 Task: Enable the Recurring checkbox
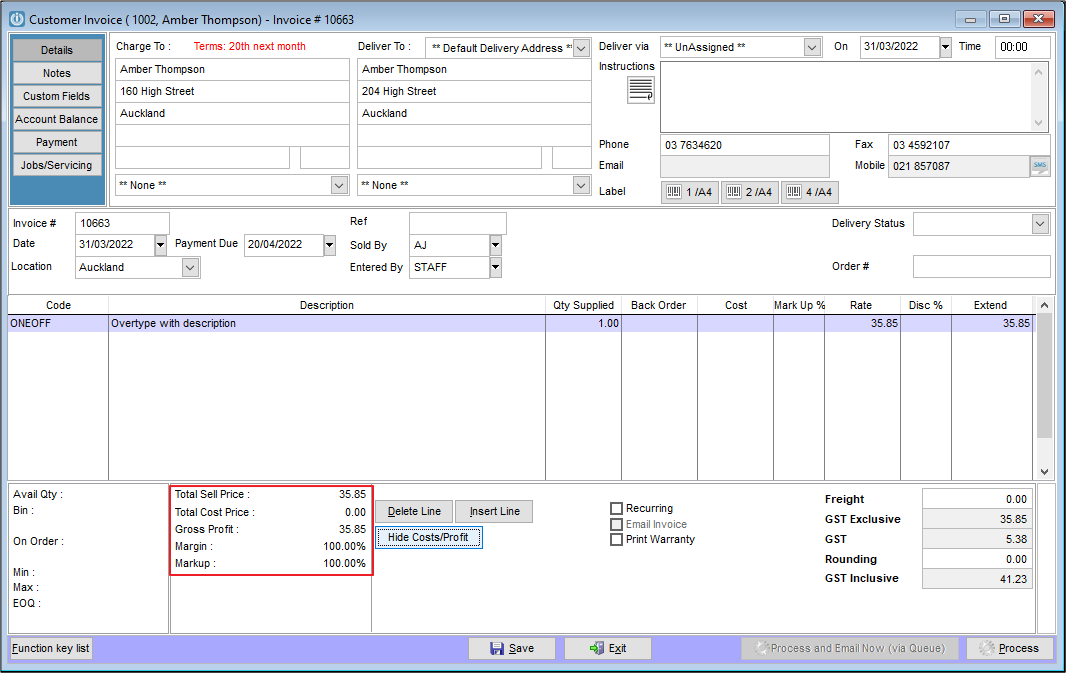[x=617, y=508]
